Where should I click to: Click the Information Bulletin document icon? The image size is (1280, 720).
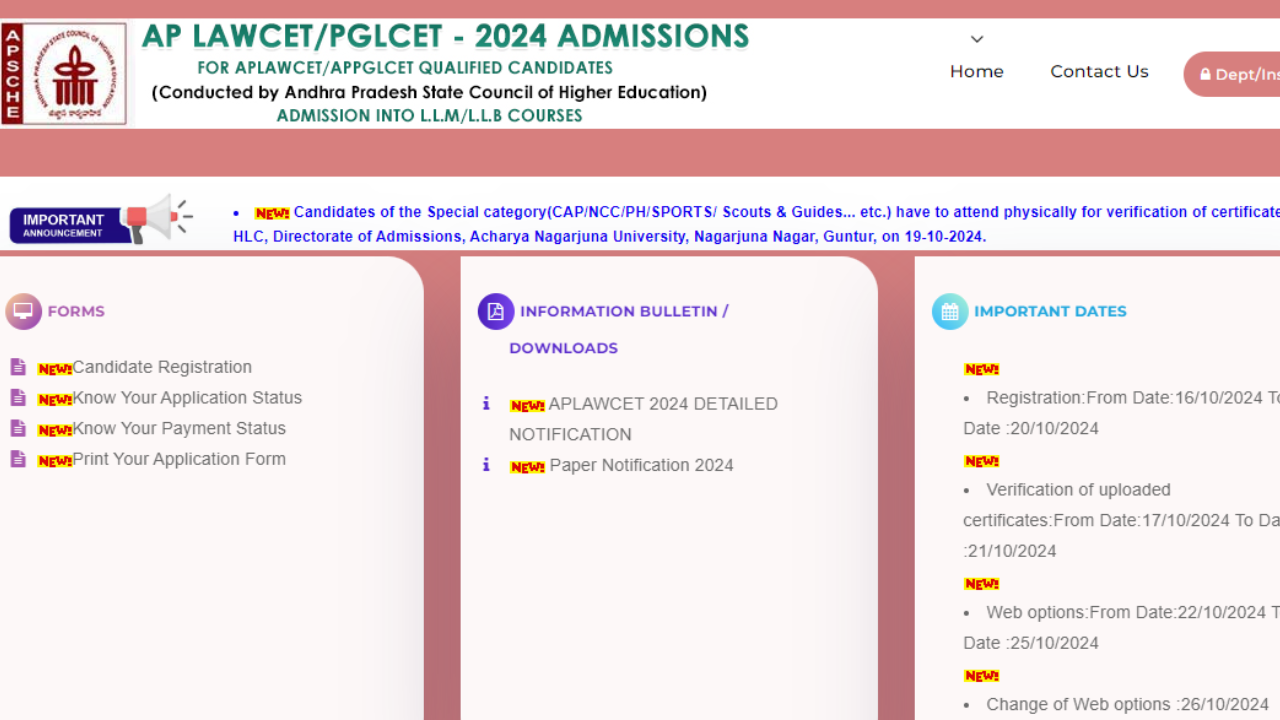tap(495, 311)
